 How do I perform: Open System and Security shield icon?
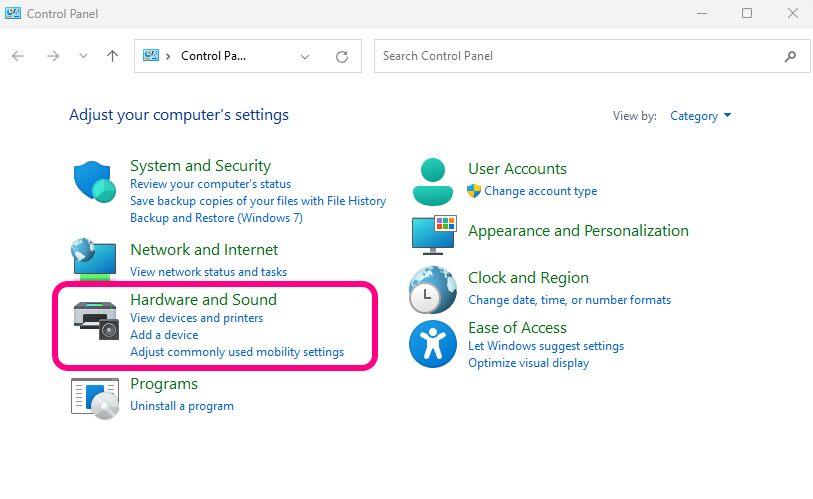coord(94,182)
